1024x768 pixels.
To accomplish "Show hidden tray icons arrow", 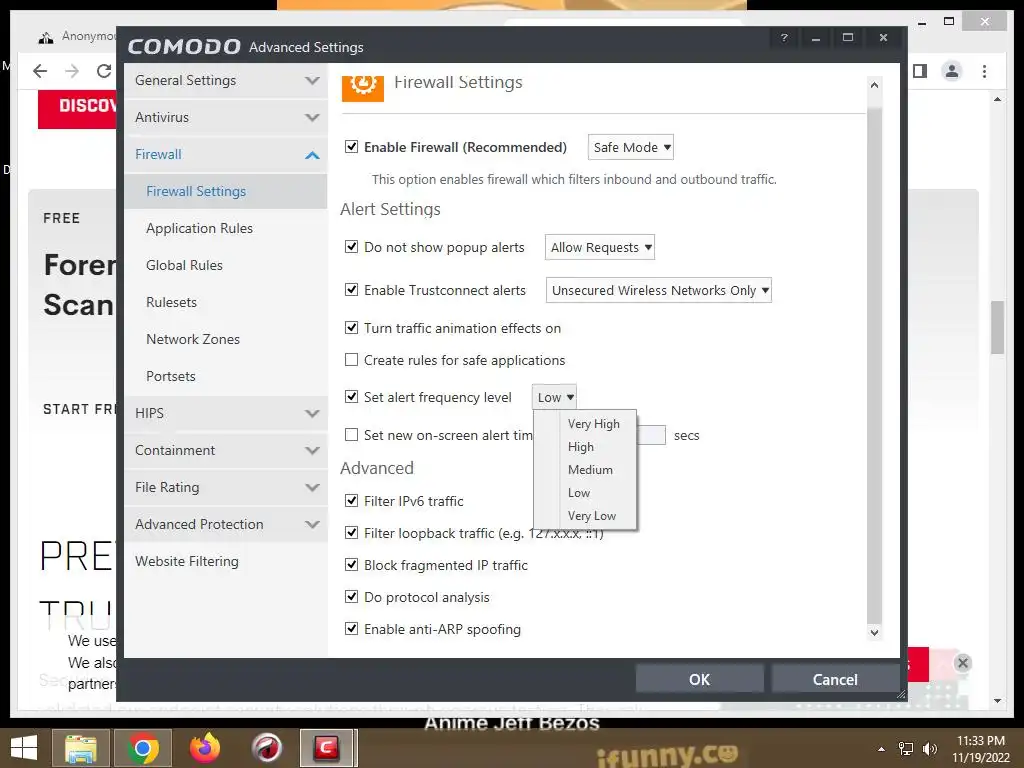I will click(882, 749).
